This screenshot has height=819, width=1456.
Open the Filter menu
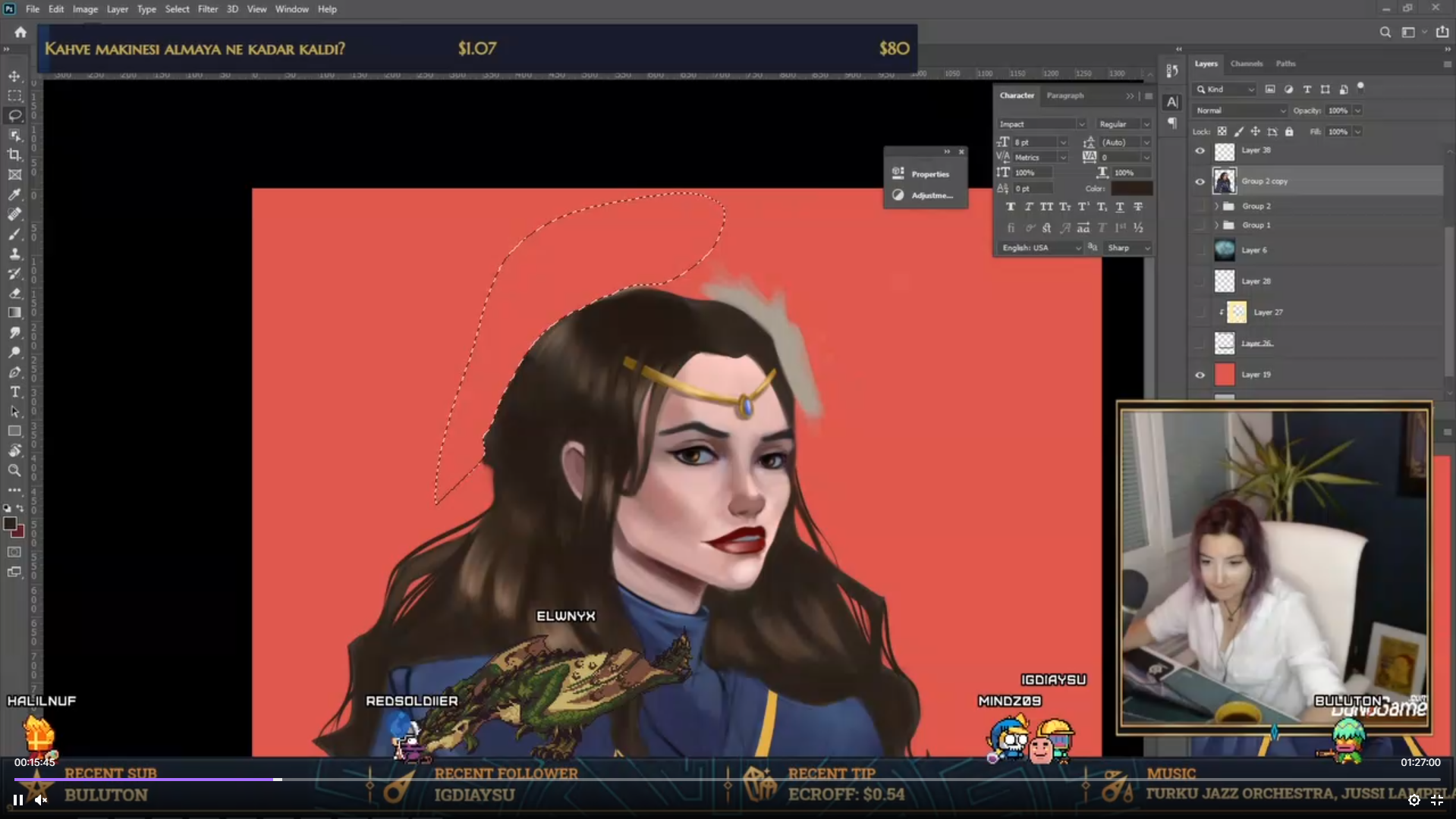coord(207,9)
